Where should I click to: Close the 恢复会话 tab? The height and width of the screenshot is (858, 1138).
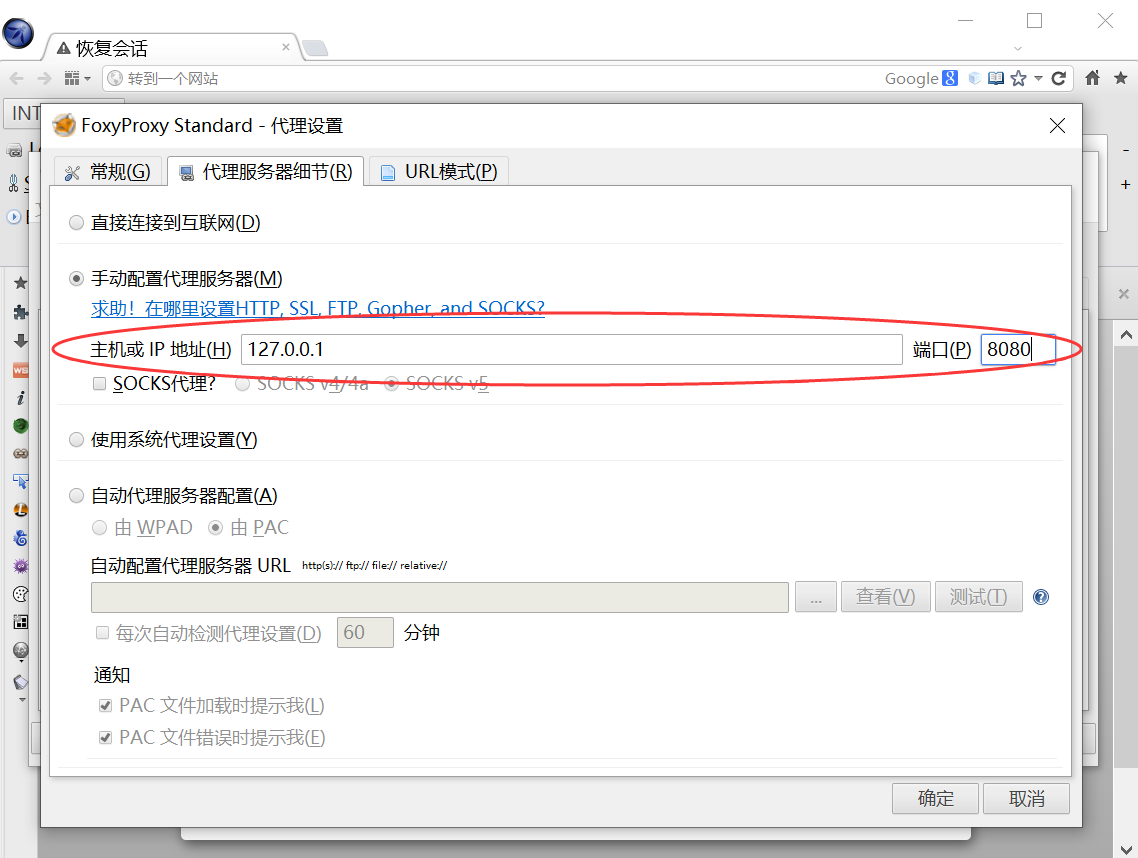286,47
